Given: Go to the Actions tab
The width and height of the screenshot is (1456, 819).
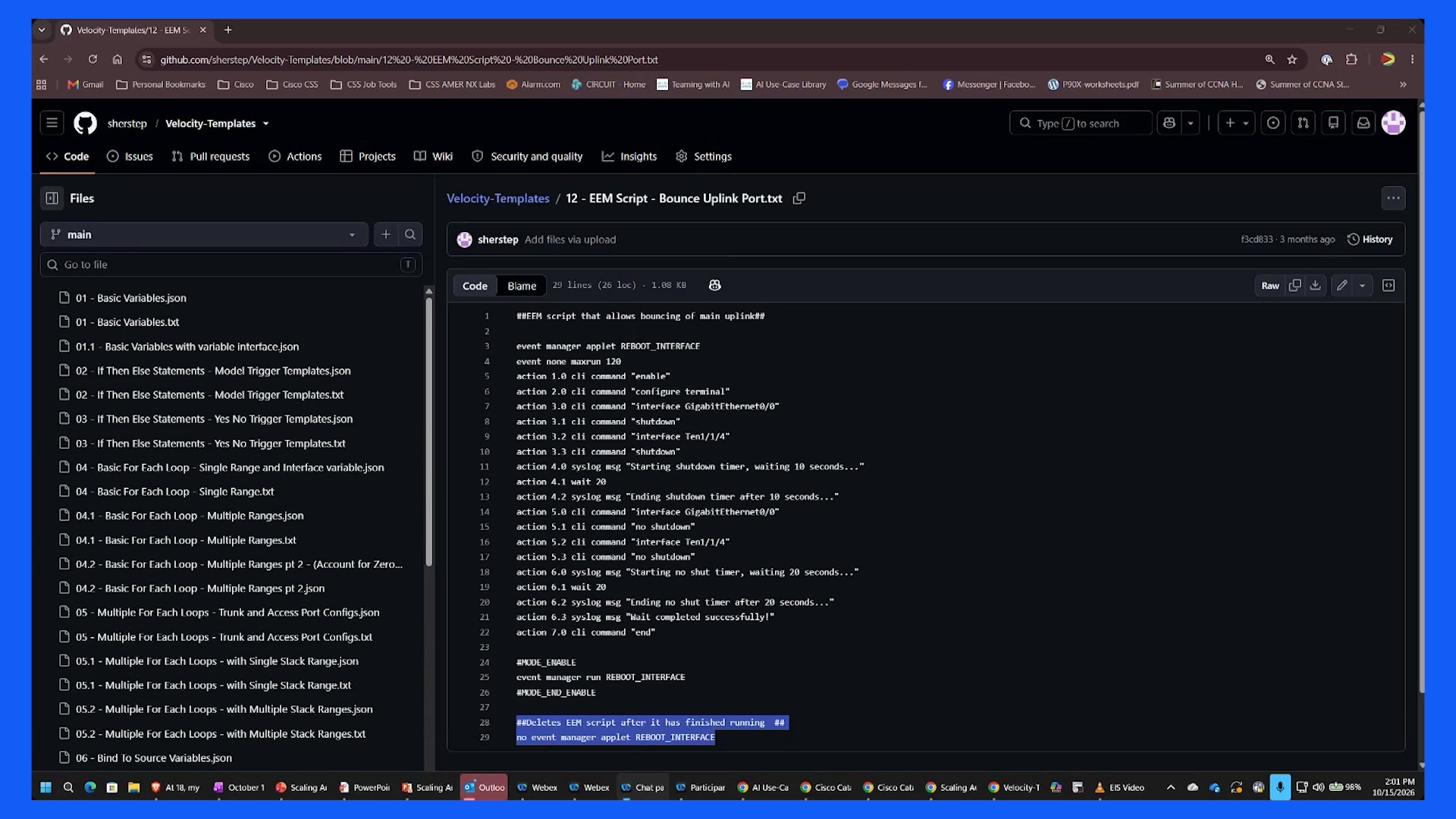Looking at the screenshot, I should pyautogui.click(x=296, y=156).
